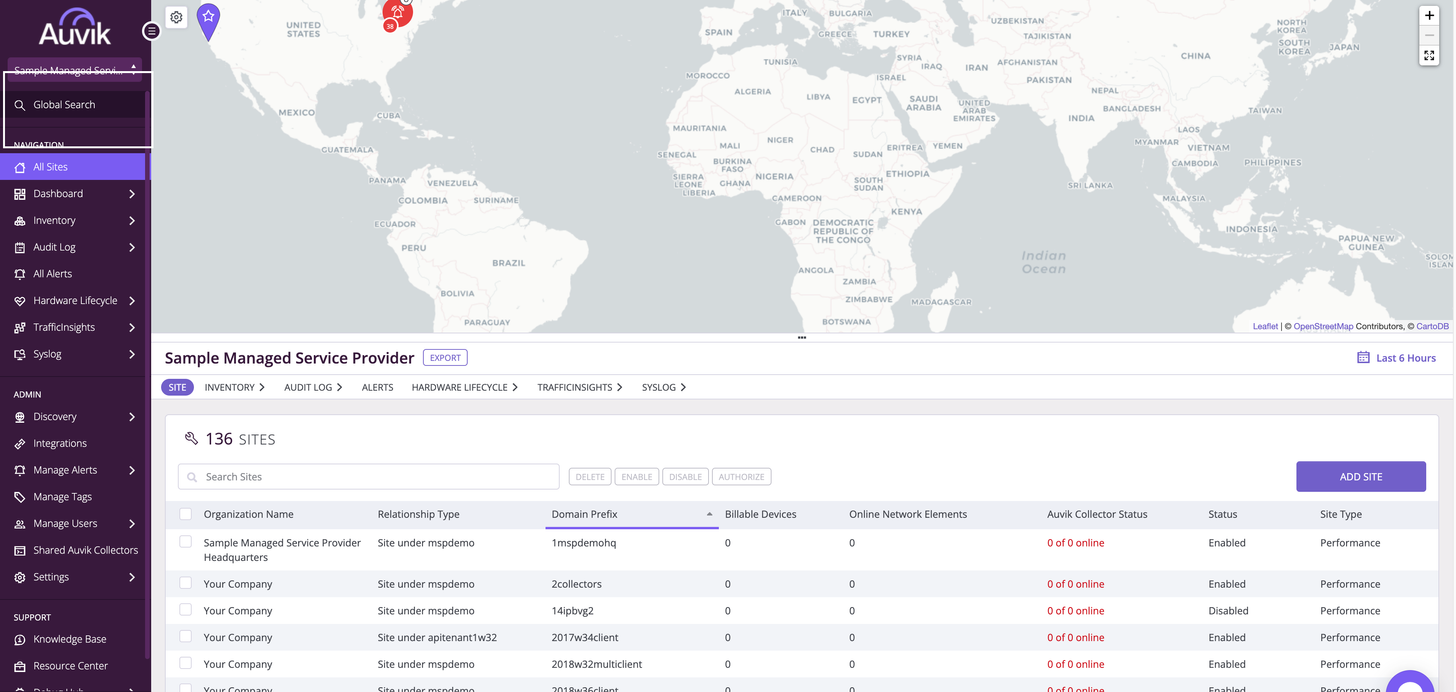Open the INVENTORY tab
The height and width of the screenshot is (692, 1456).
coord(235,387)
